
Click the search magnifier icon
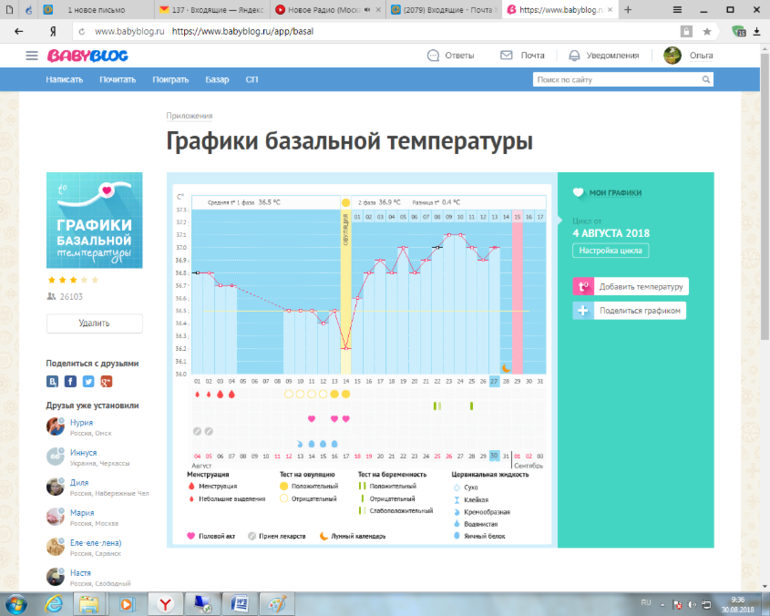706,79
